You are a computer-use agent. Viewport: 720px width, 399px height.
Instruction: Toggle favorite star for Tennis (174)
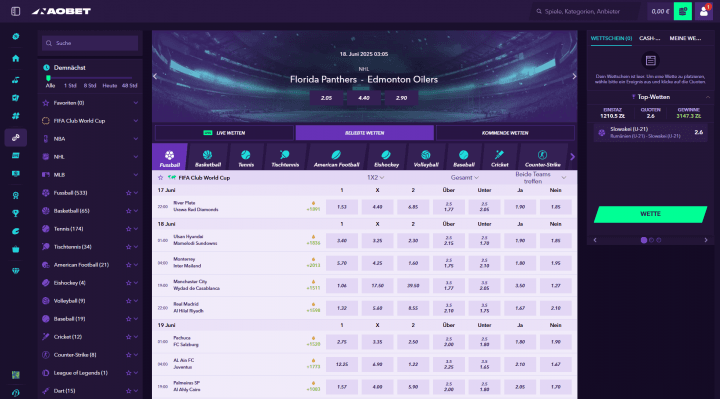(x=129, y=229)
